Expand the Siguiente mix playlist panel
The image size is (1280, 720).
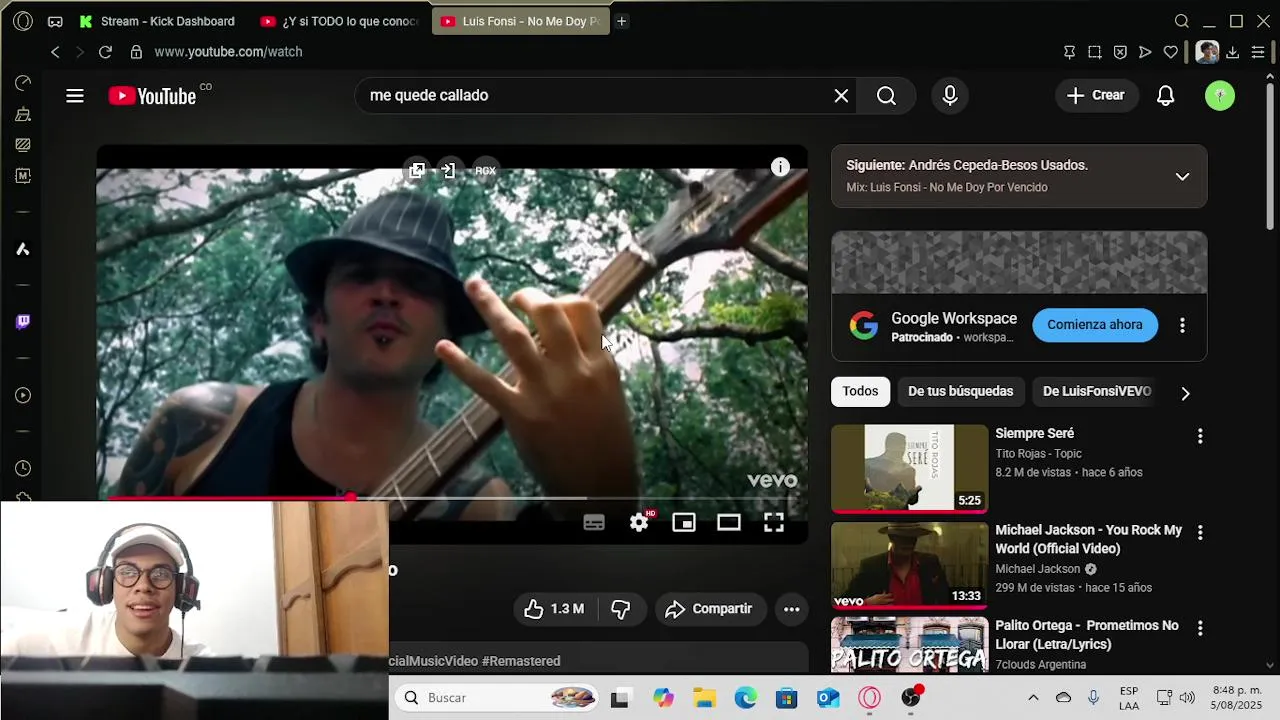coord(1182,177)
